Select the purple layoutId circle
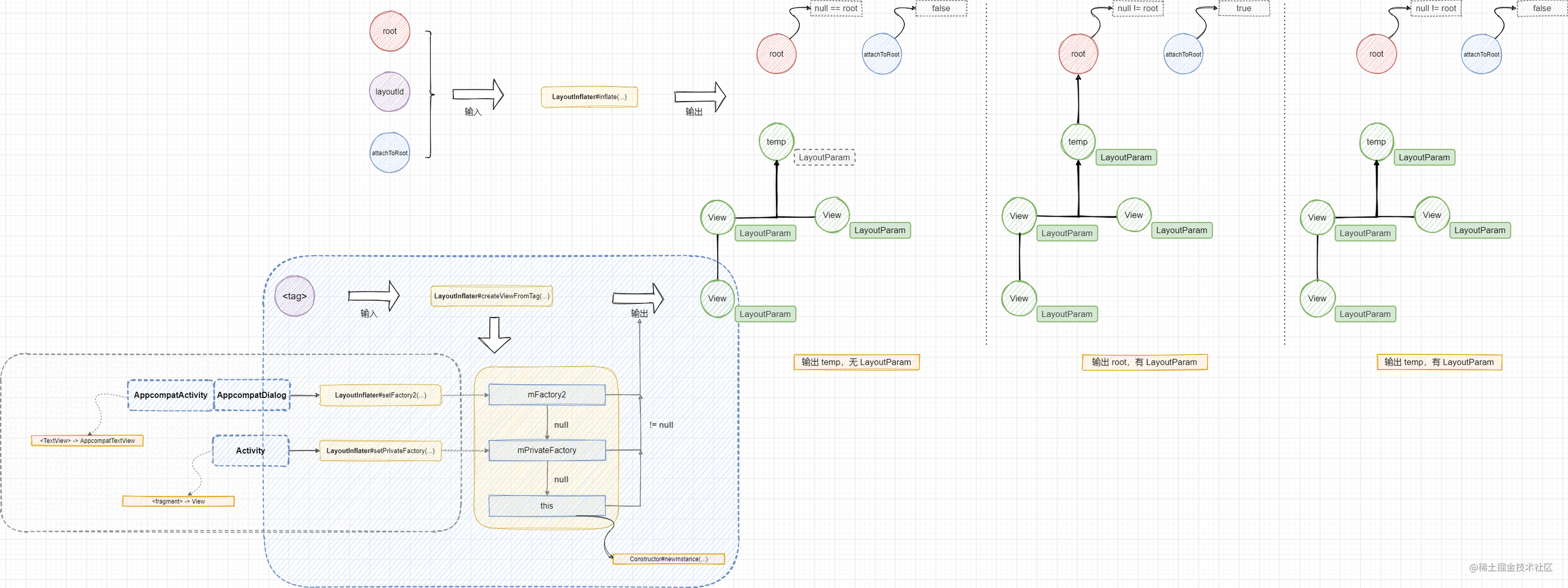The image size is (1568, 588). tap(389, 92)
